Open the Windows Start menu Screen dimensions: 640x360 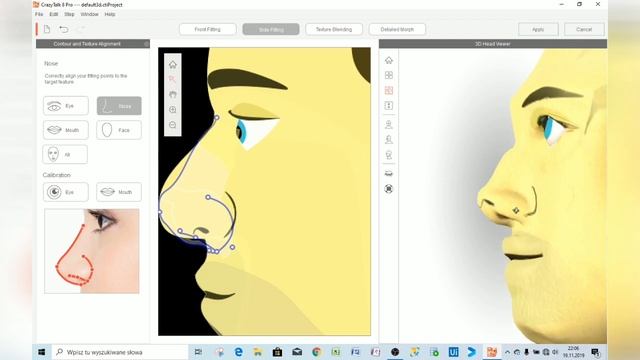click(42, 352)
